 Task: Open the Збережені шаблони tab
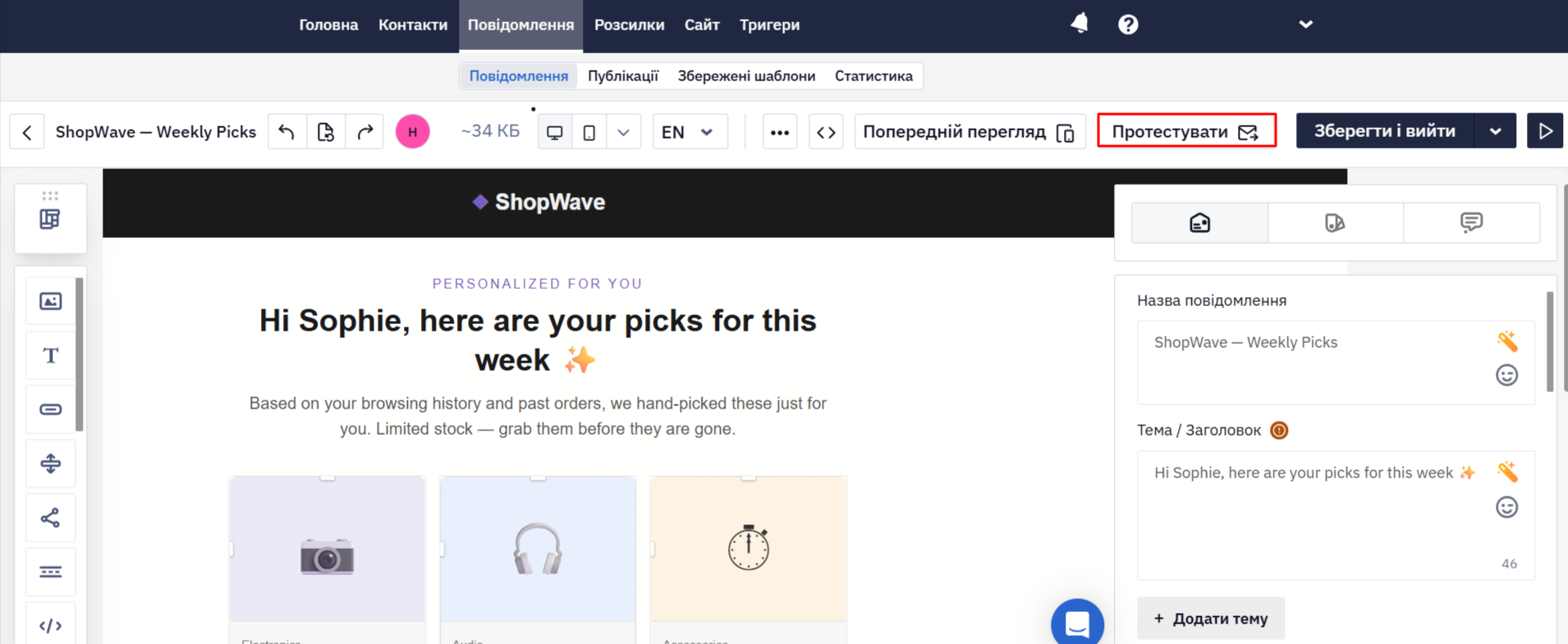pos(746,75)
